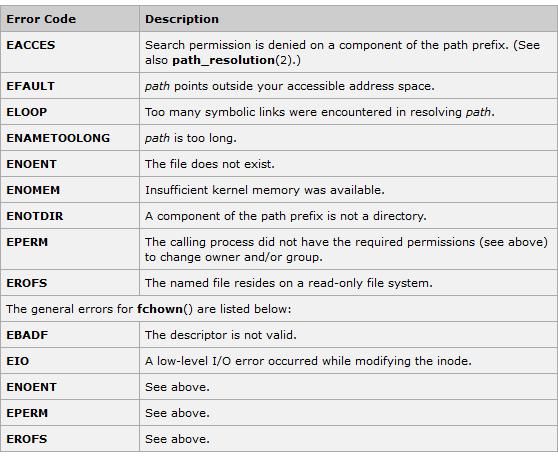Click 'See above.' beside second ENOENT
Screen dimensions: 558x458
177,387
